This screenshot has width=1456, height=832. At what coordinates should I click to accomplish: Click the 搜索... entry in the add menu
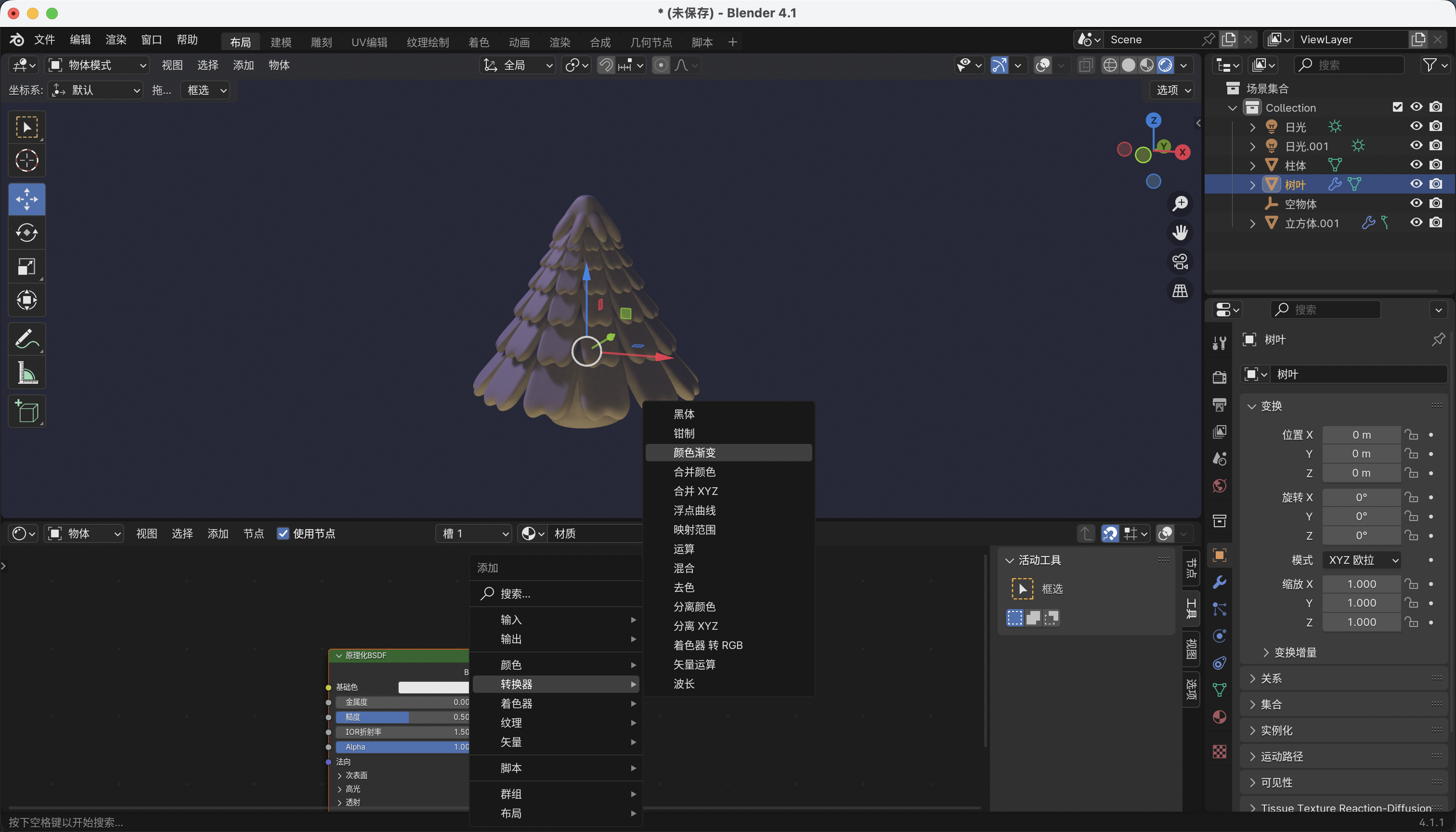pos(514,594)
